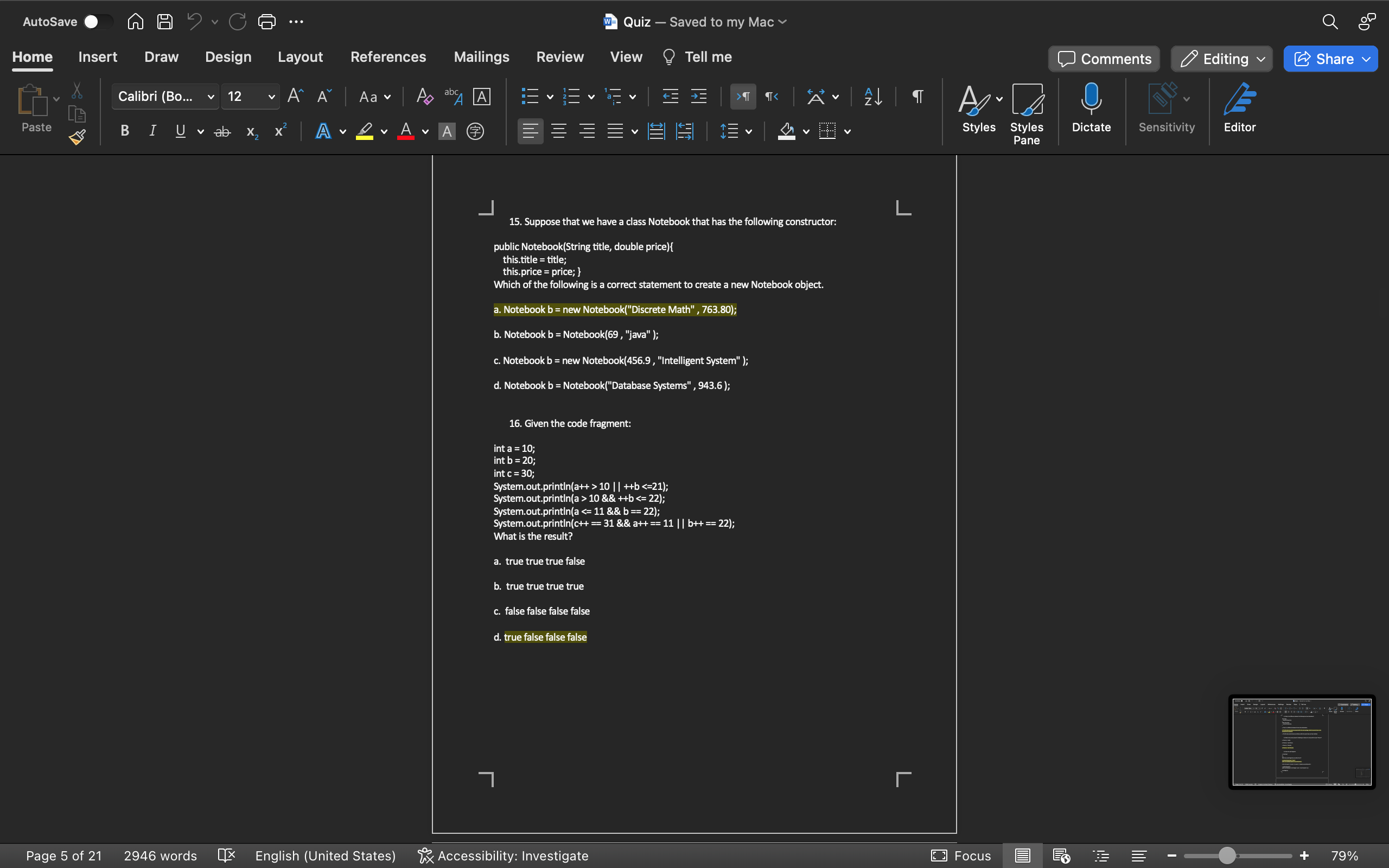
Task: Toggle show paragraph marks
Action: coord(917,97)
